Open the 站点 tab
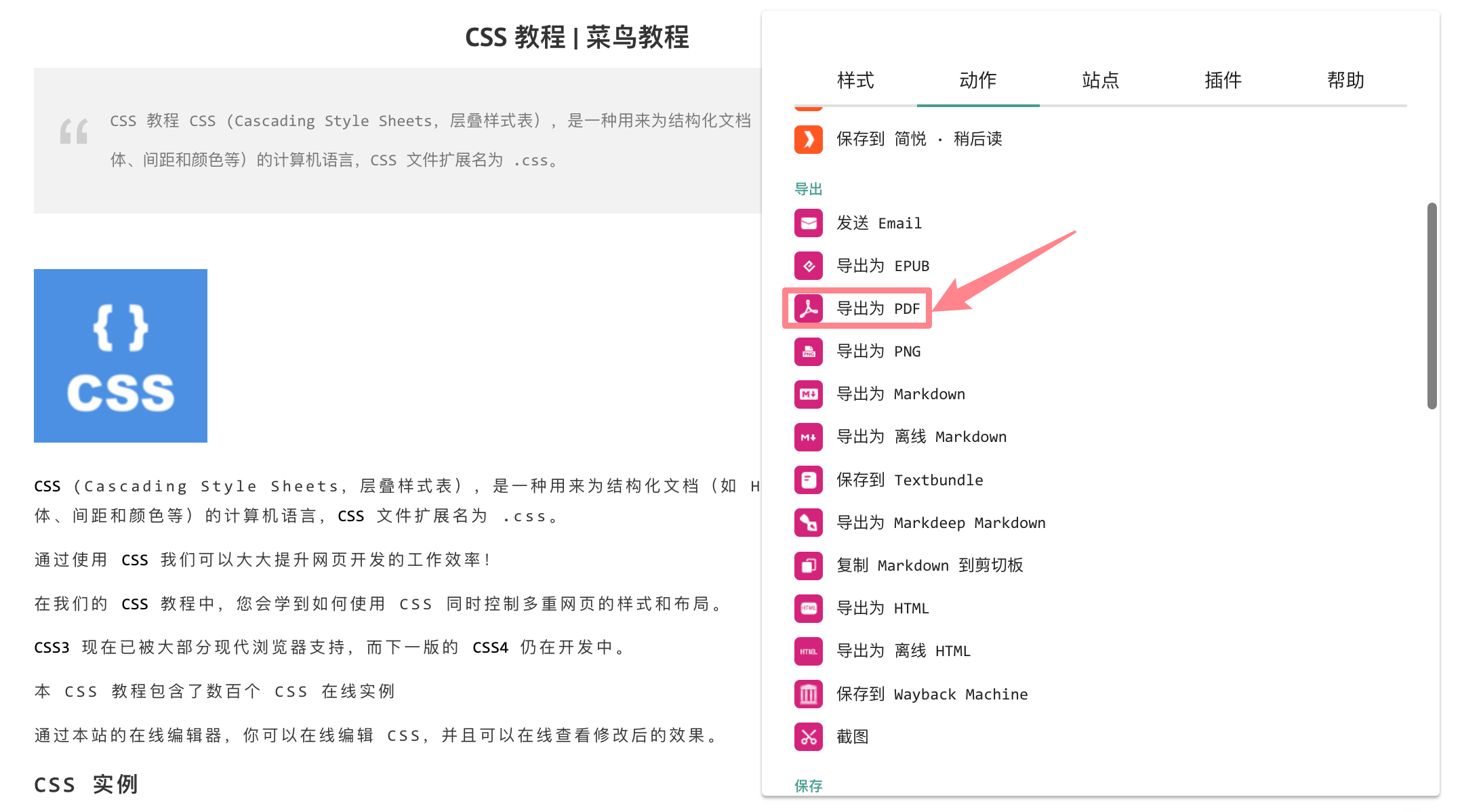The image size is (1460, 812). [1101, 81]
